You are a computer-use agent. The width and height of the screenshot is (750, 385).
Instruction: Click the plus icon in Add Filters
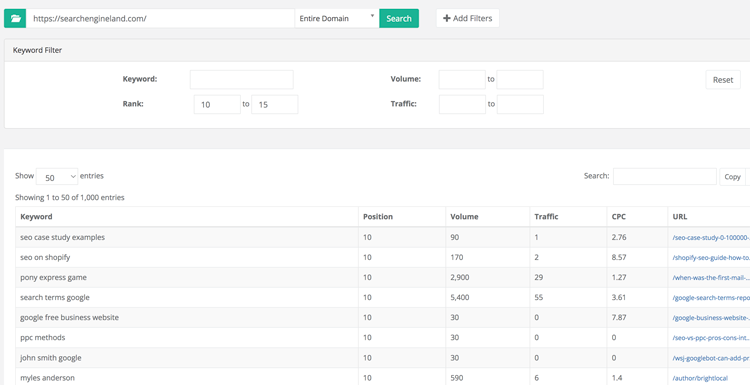coord(447,18)
